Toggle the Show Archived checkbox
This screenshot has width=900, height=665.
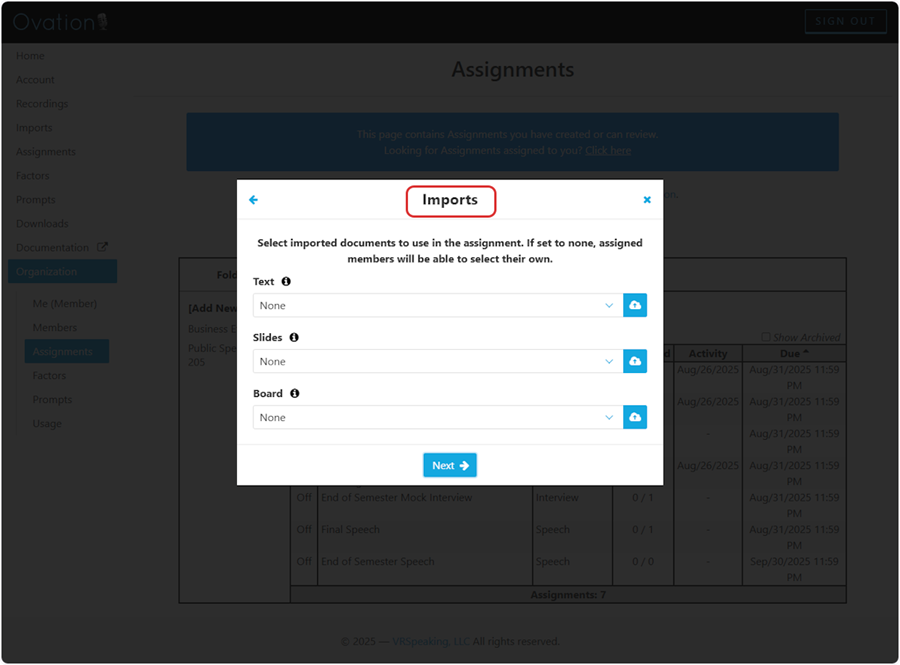tap(766, 337)
